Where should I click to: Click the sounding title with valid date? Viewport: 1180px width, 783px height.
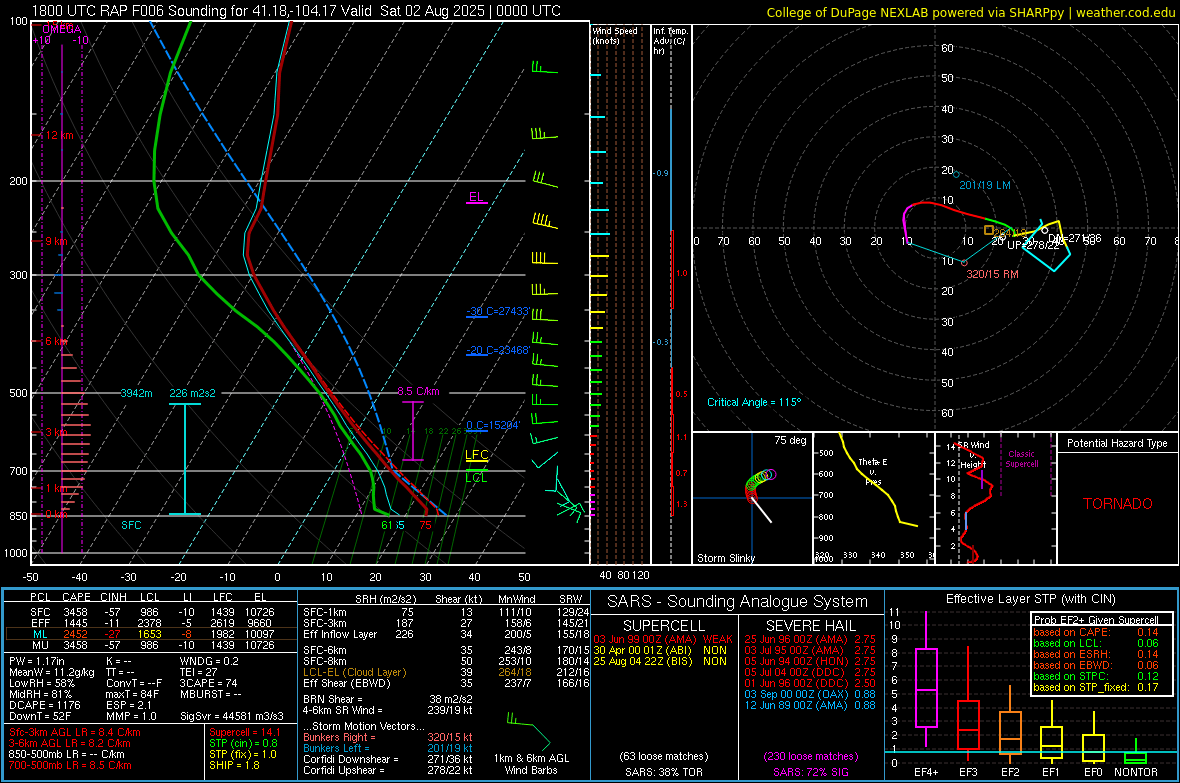point(296,11)
